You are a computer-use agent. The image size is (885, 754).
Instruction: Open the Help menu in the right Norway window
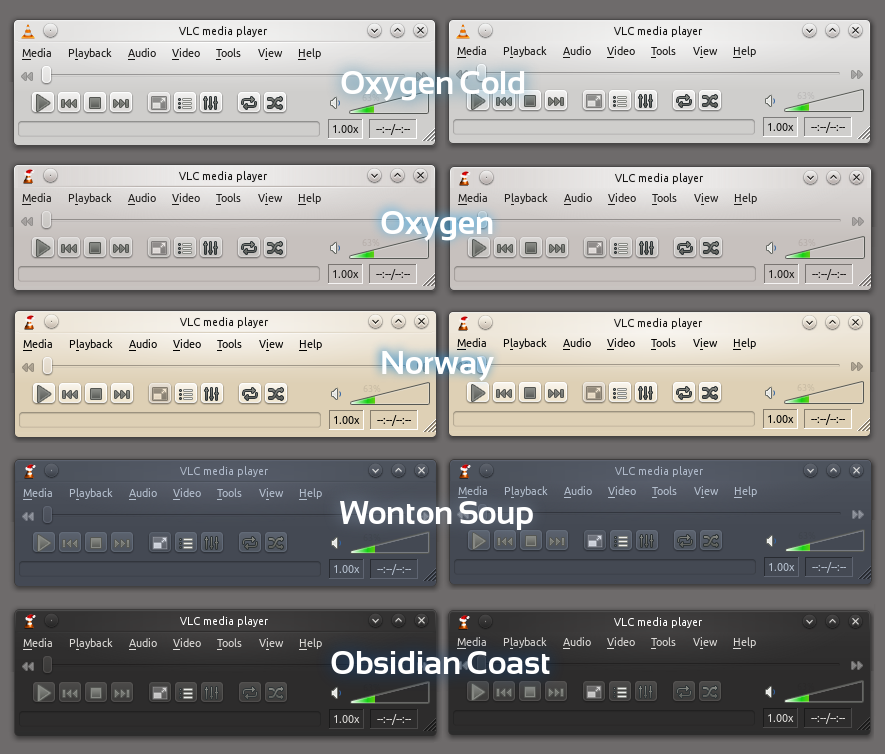coord(744,343)
